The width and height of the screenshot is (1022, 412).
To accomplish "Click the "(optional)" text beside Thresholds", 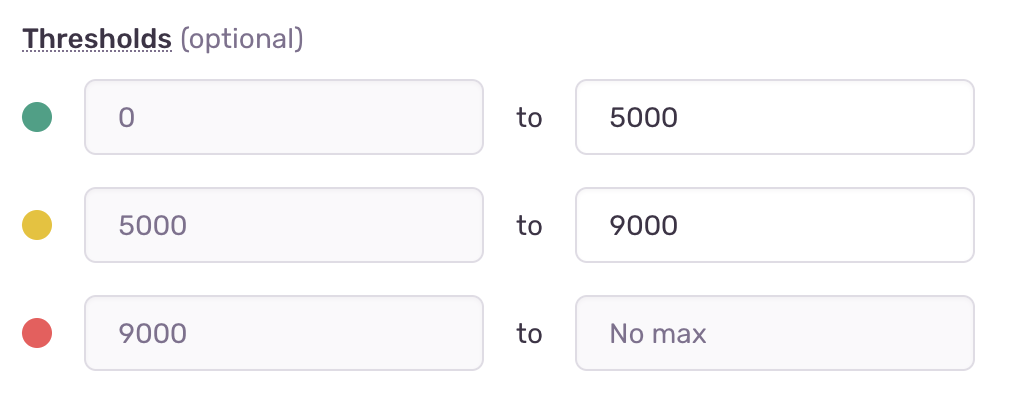I will click(x=241, y=39).
